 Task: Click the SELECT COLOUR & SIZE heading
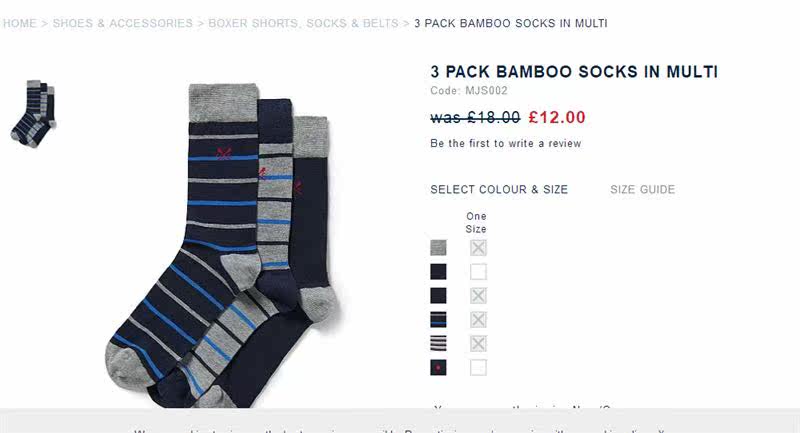point(499,190)
